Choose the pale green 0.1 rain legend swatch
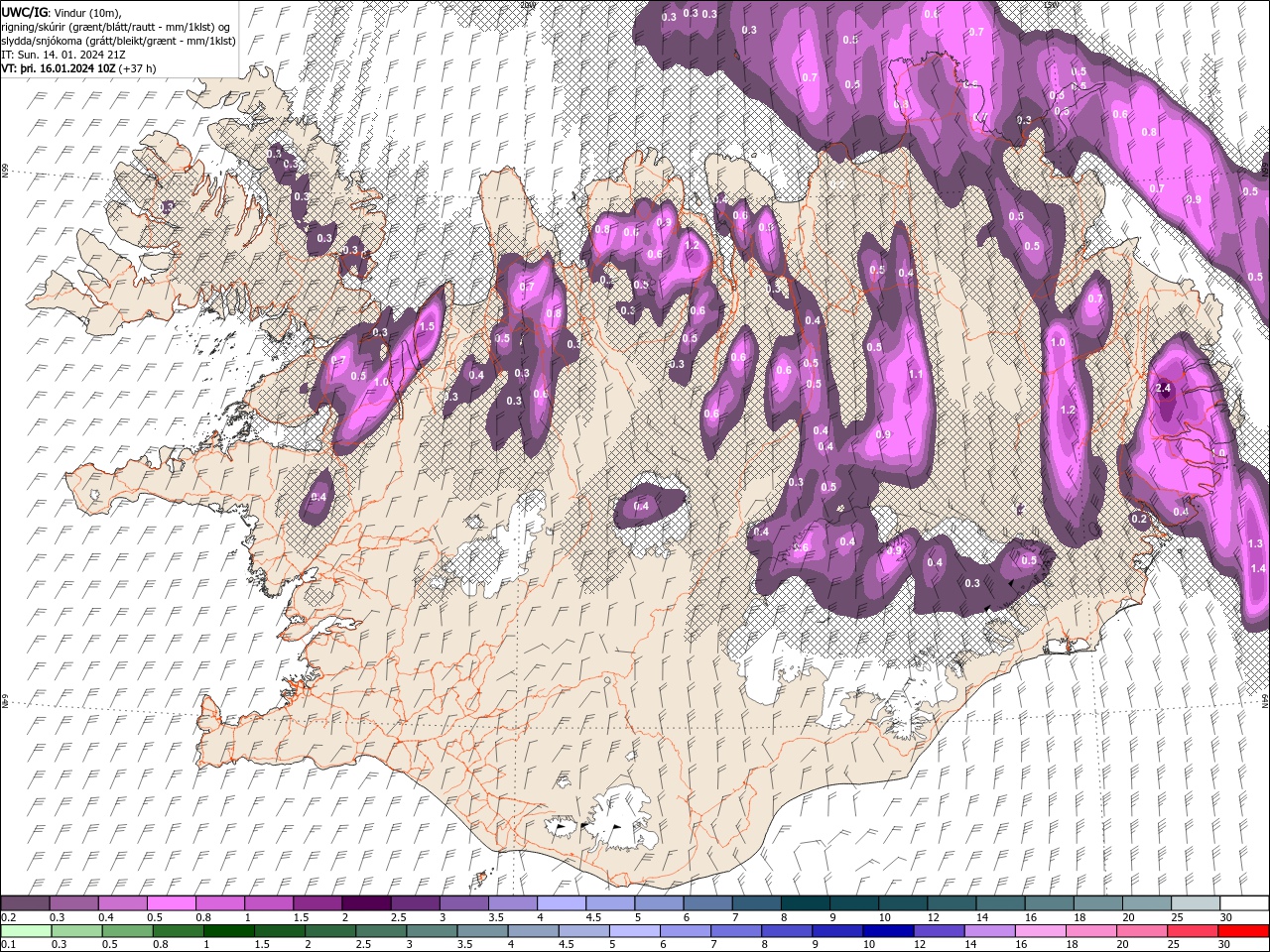Viewport: 1270px width, 952px height. point(26,931)
